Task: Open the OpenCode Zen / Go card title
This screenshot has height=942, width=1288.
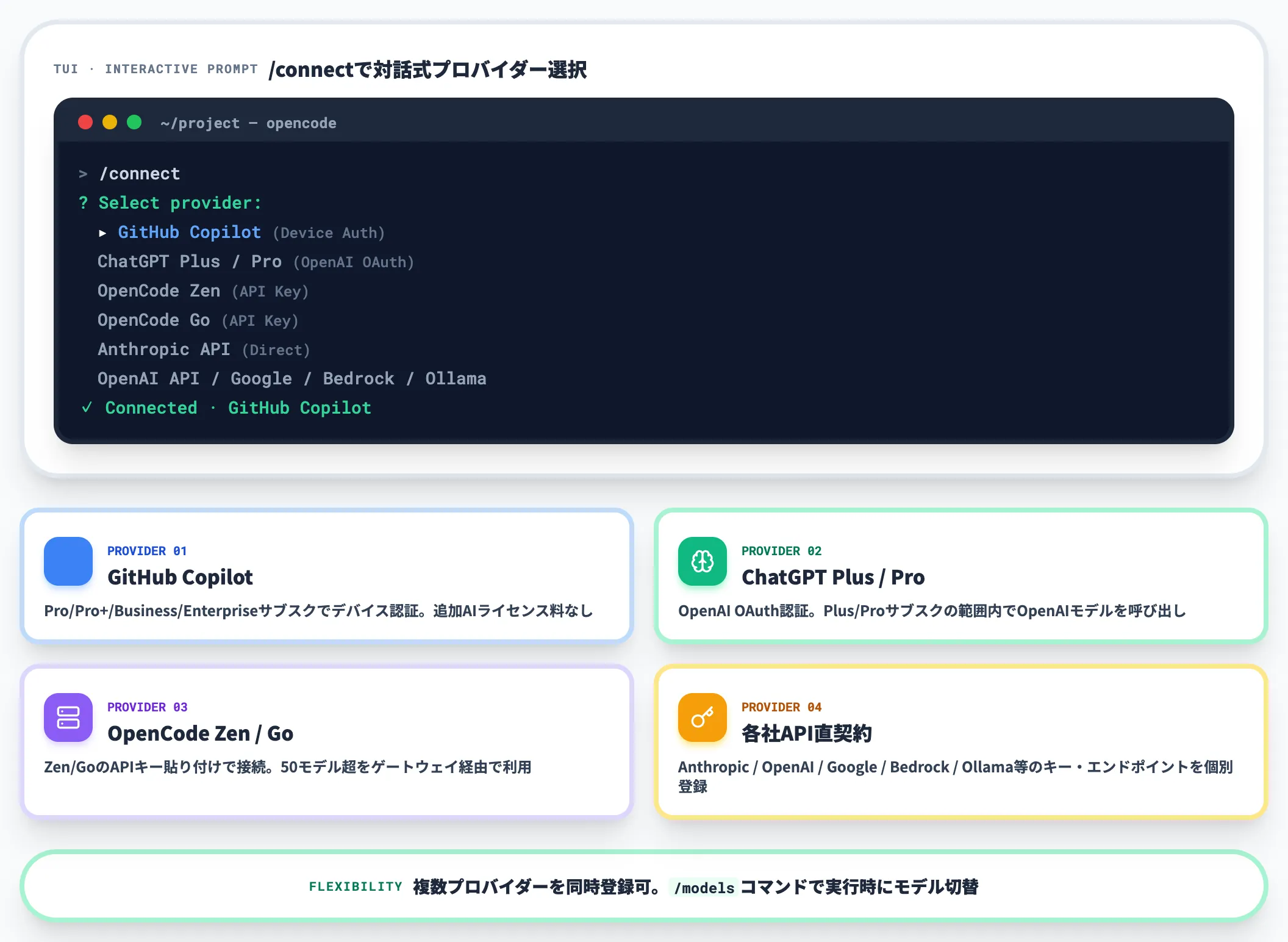Action: (x=200, y=733)
